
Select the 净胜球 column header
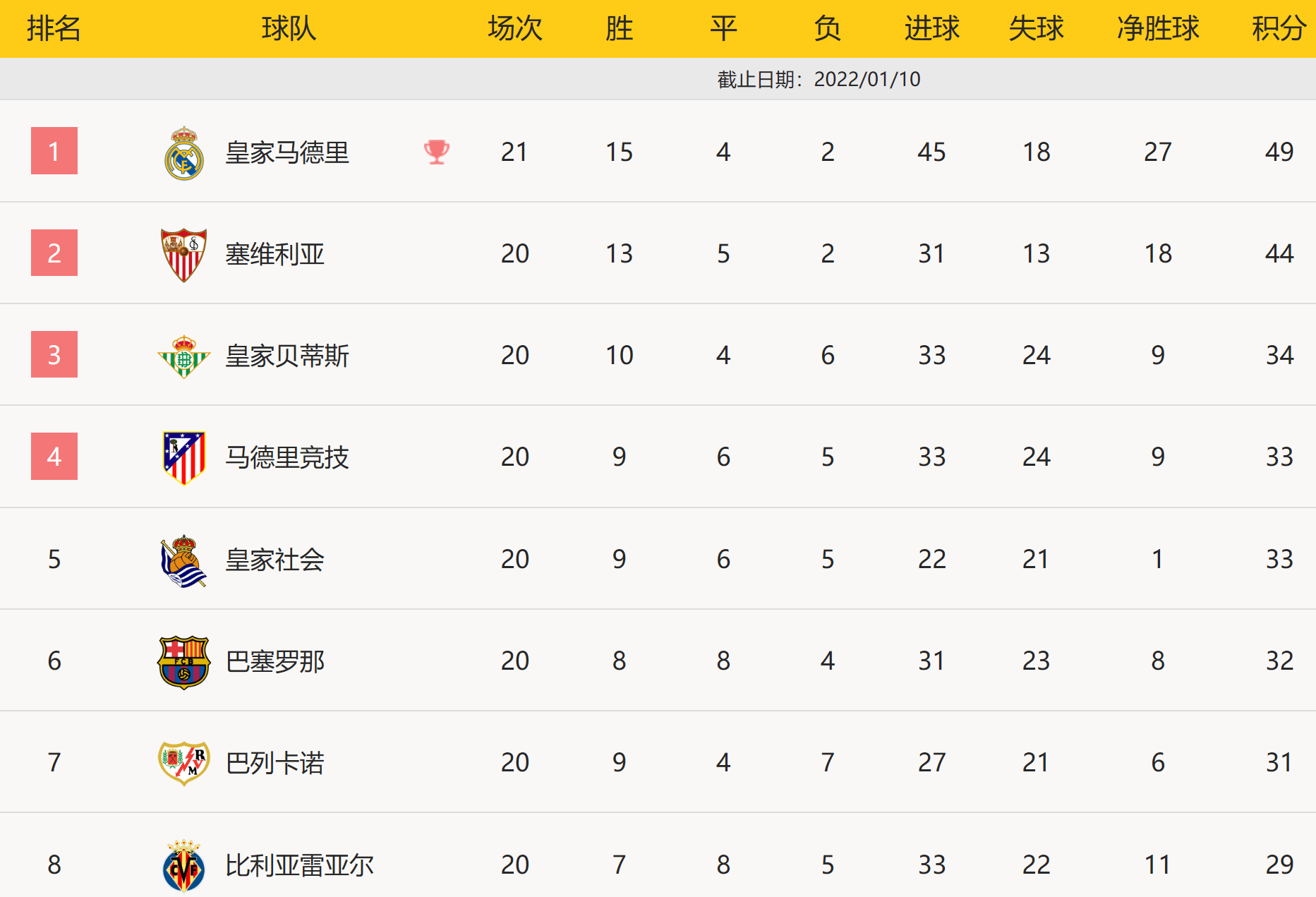[x=1158, y=29]
